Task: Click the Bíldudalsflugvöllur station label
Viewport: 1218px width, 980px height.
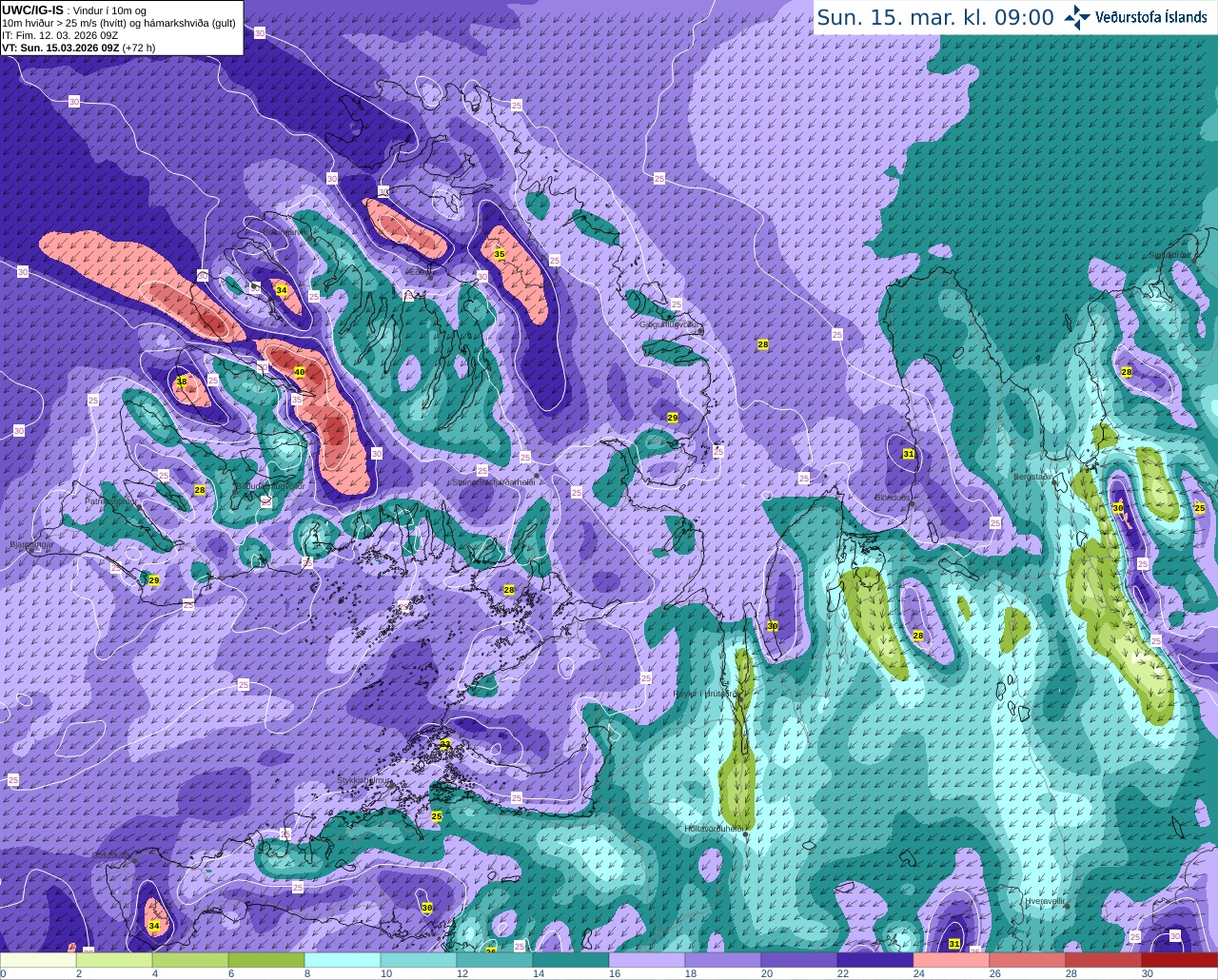Action: 269,485
